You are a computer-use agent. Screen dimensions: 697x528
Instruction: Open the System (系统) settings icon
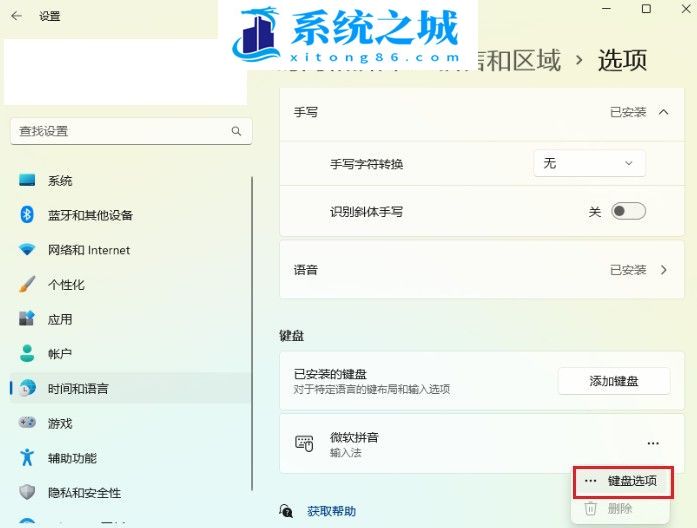27,180
